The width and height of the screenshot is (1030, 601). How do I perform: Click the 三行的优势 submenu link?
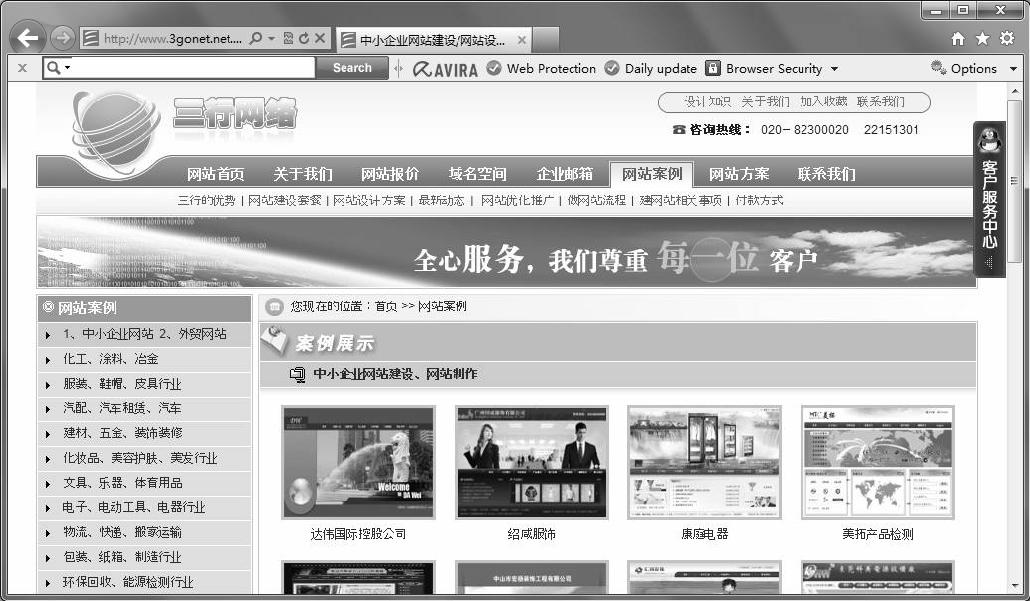206,200
